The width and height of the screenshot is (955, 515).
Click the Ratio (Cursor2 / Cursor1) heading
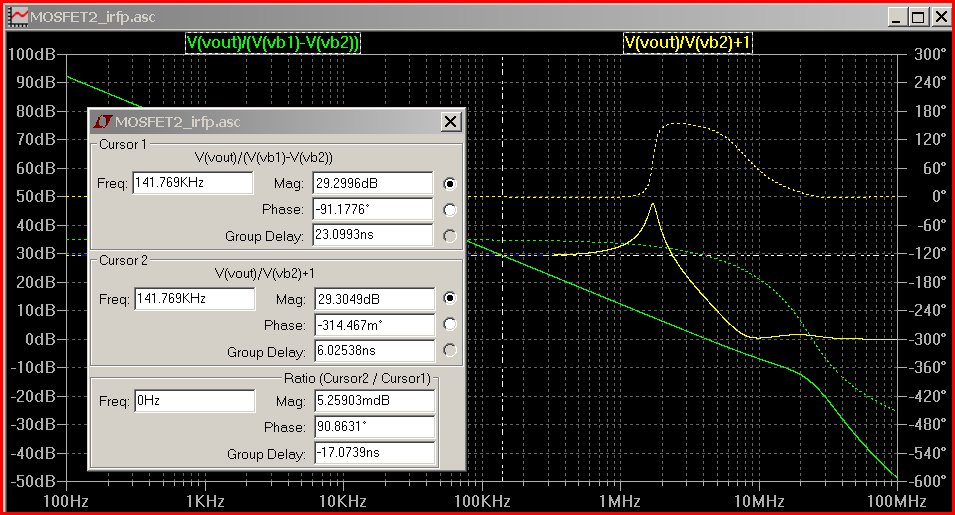click(x=358, y=378)
